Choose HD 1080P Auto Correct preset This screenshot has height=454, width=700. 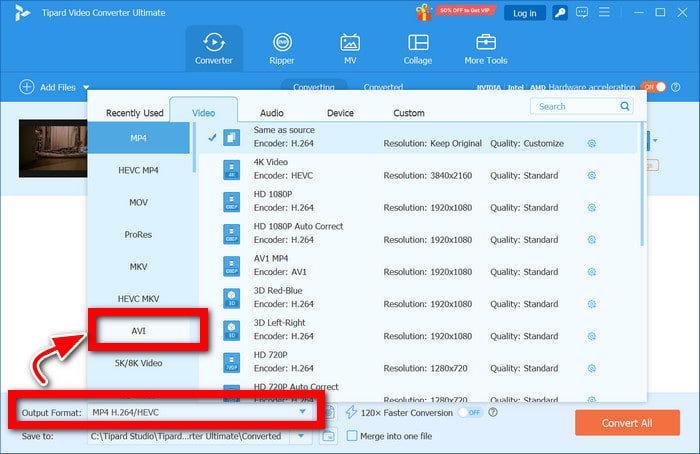[x=417, y=233]
